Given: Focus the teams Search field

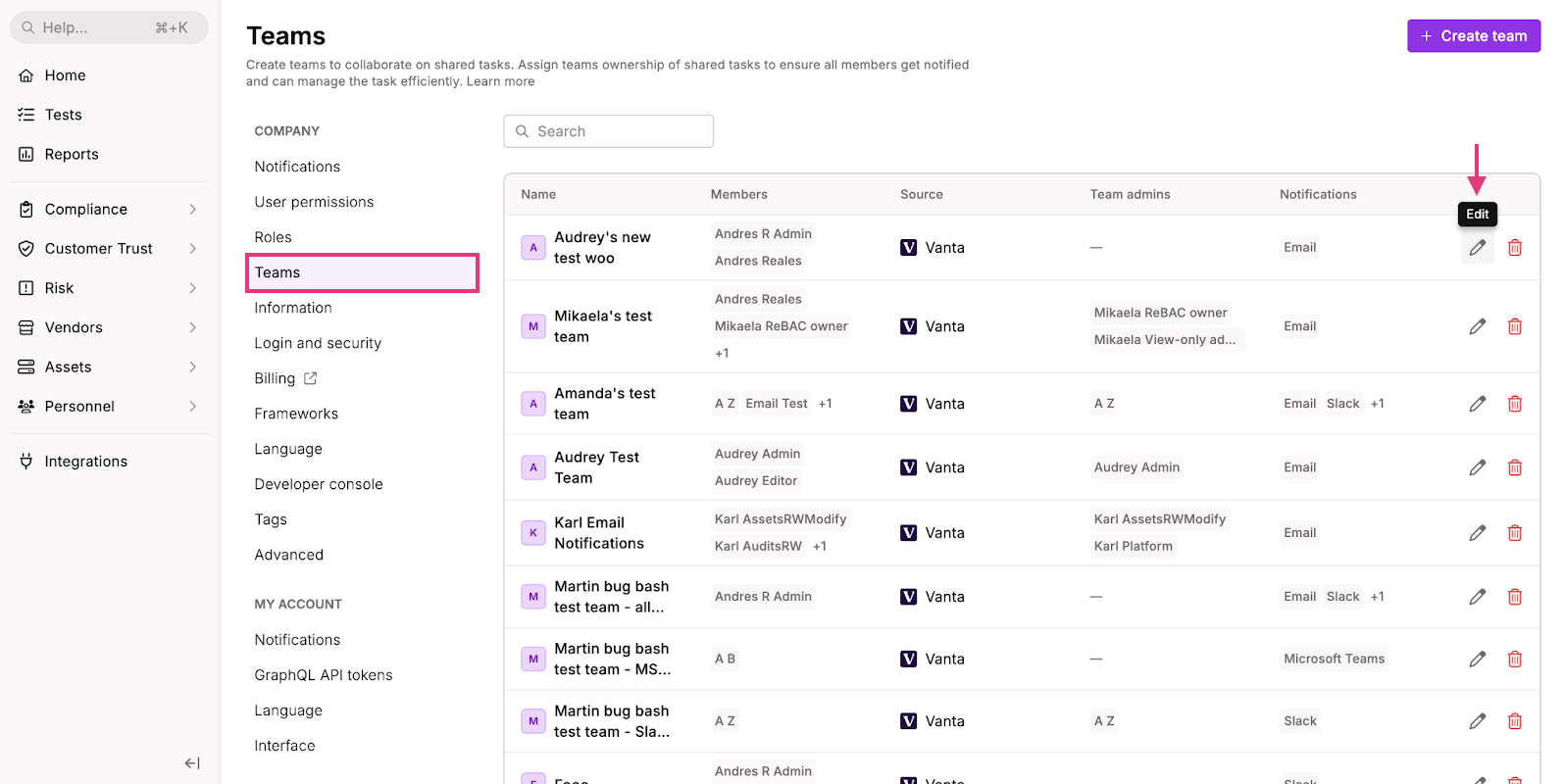Looking at the screenshot, I should tap(608, 131).
